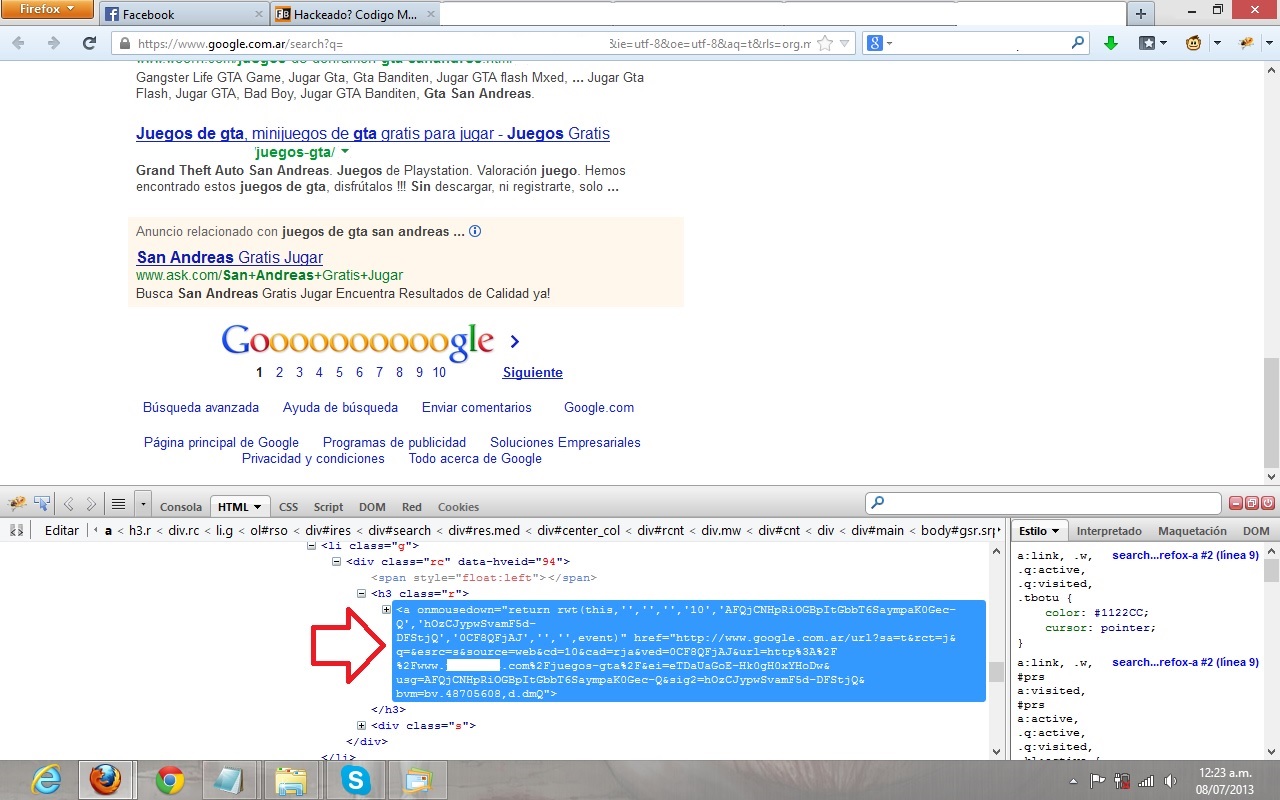This screenshot has height=800, width=1280.
Task: Click the Editar button in Firebug
Action: 61,531
